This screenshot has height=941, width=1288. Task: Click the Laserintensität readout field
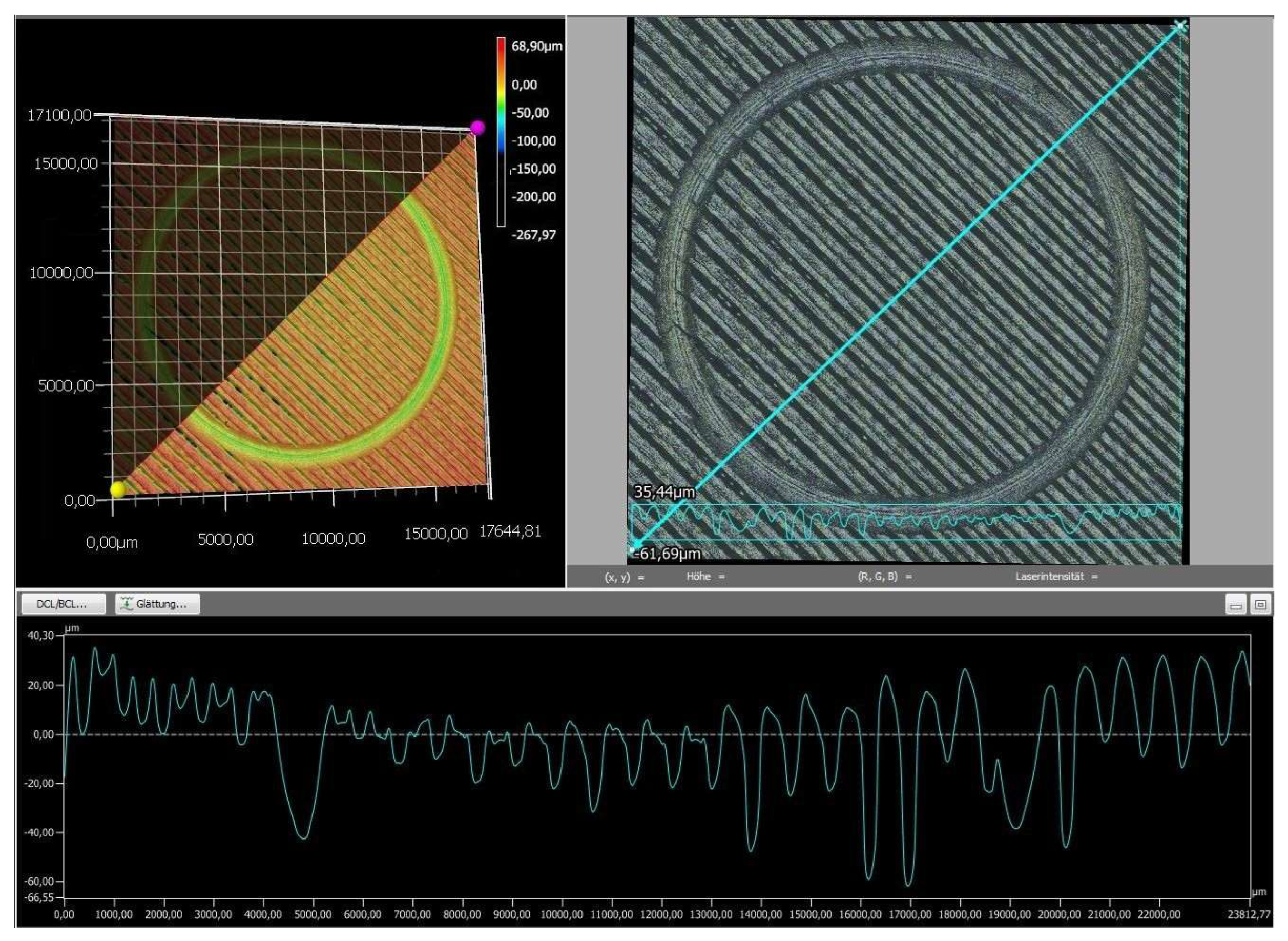tap(1056, 577)
